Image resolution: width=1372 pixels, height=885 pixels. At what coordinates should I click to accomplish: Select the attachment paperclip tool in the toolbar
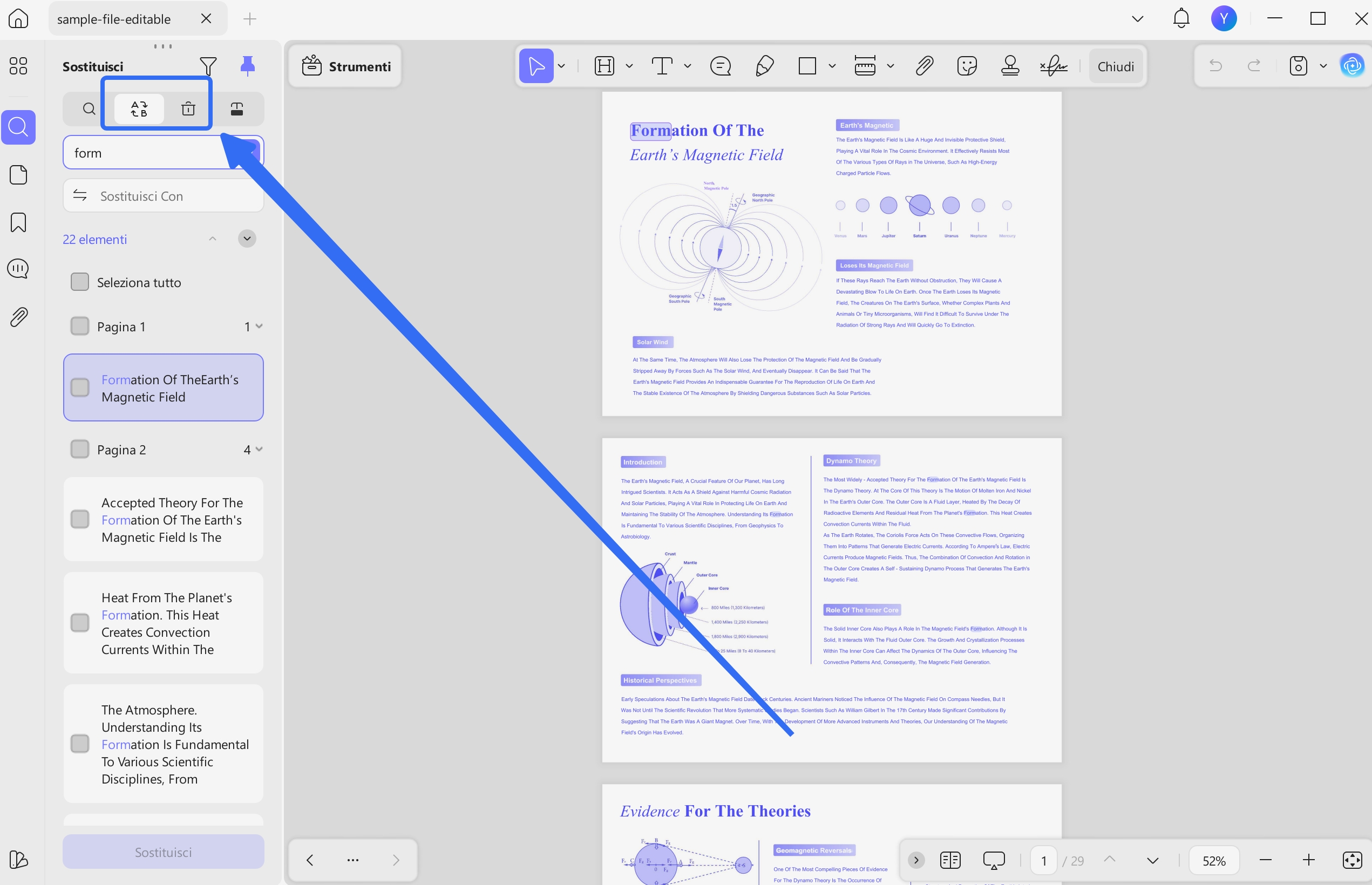(923, 66)
